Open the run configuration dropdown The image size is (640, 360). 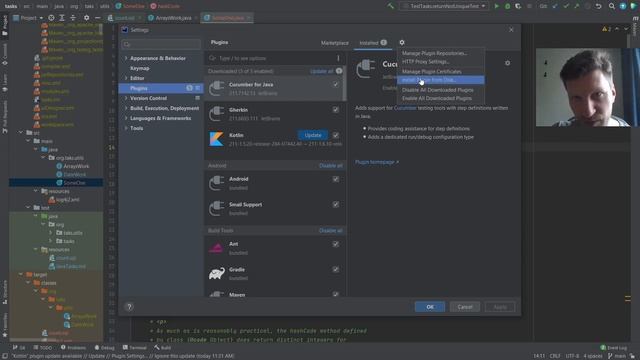tap(444, 6)
